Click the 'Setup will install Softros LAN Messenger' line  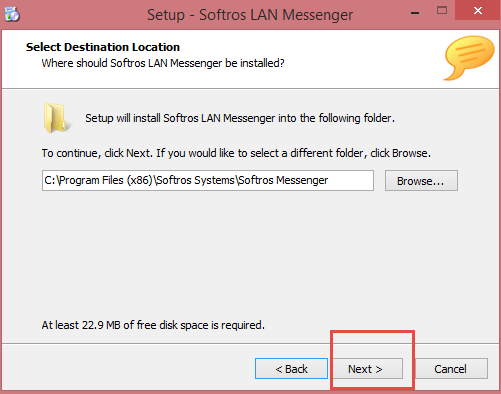coord(240,118)
